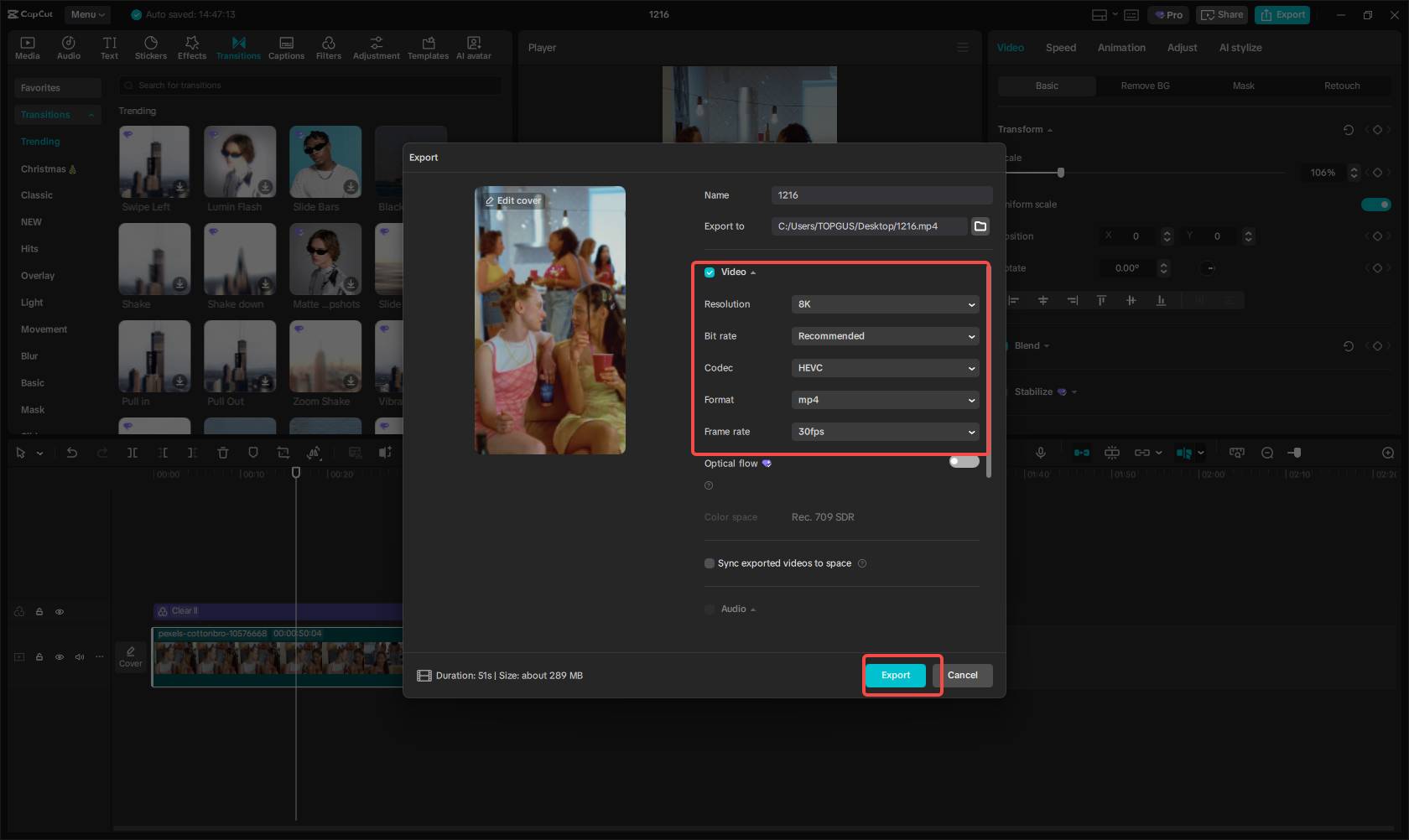Select the Split tool in the timeline toolbar
Viewport: 1409px width, 840px height.
pyautogui.click(x=133, y=453)
